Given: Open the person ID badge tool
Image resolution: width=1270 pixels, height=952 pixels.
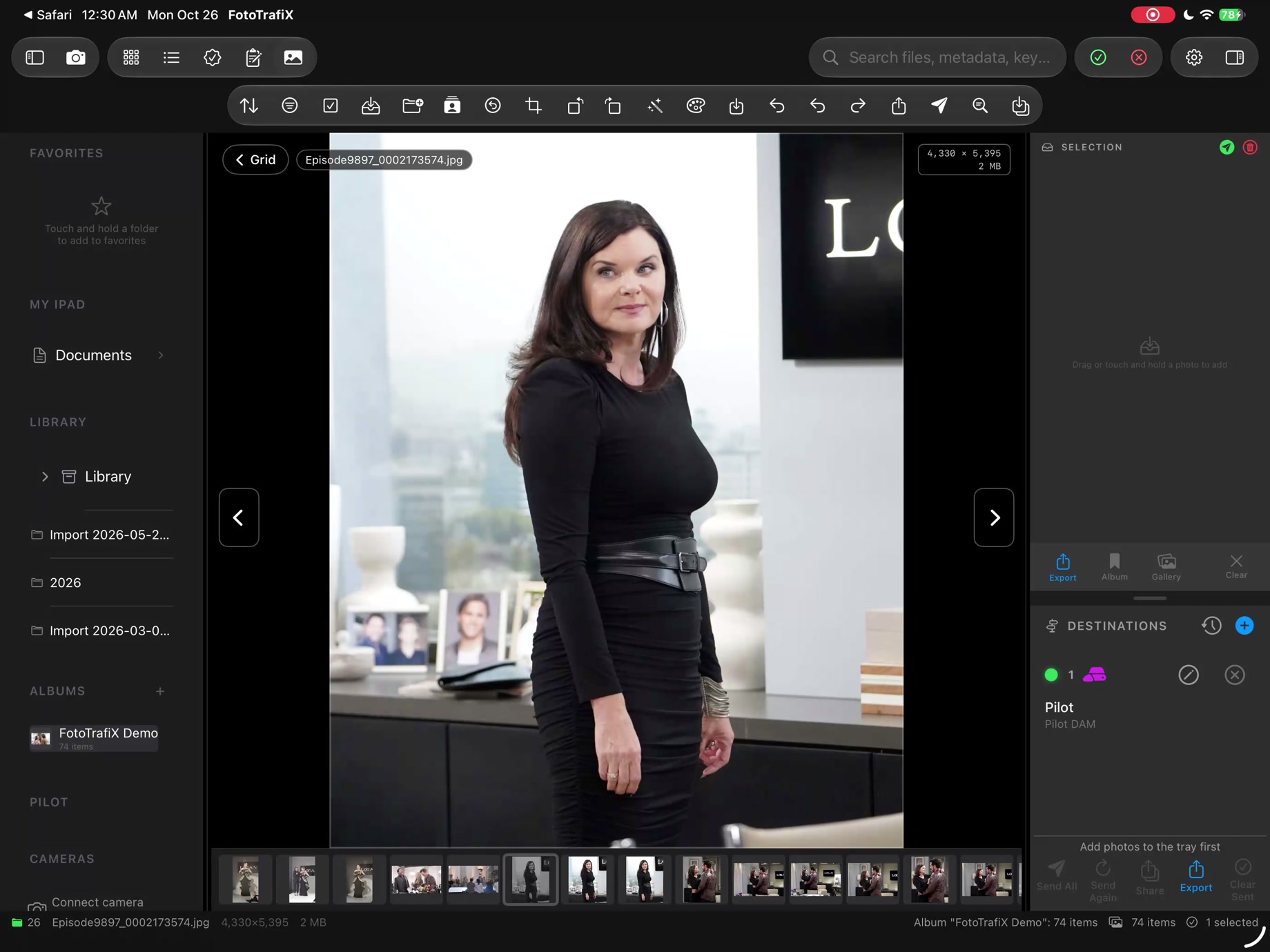Looking at the screenshot, I should tap(452, 106).
